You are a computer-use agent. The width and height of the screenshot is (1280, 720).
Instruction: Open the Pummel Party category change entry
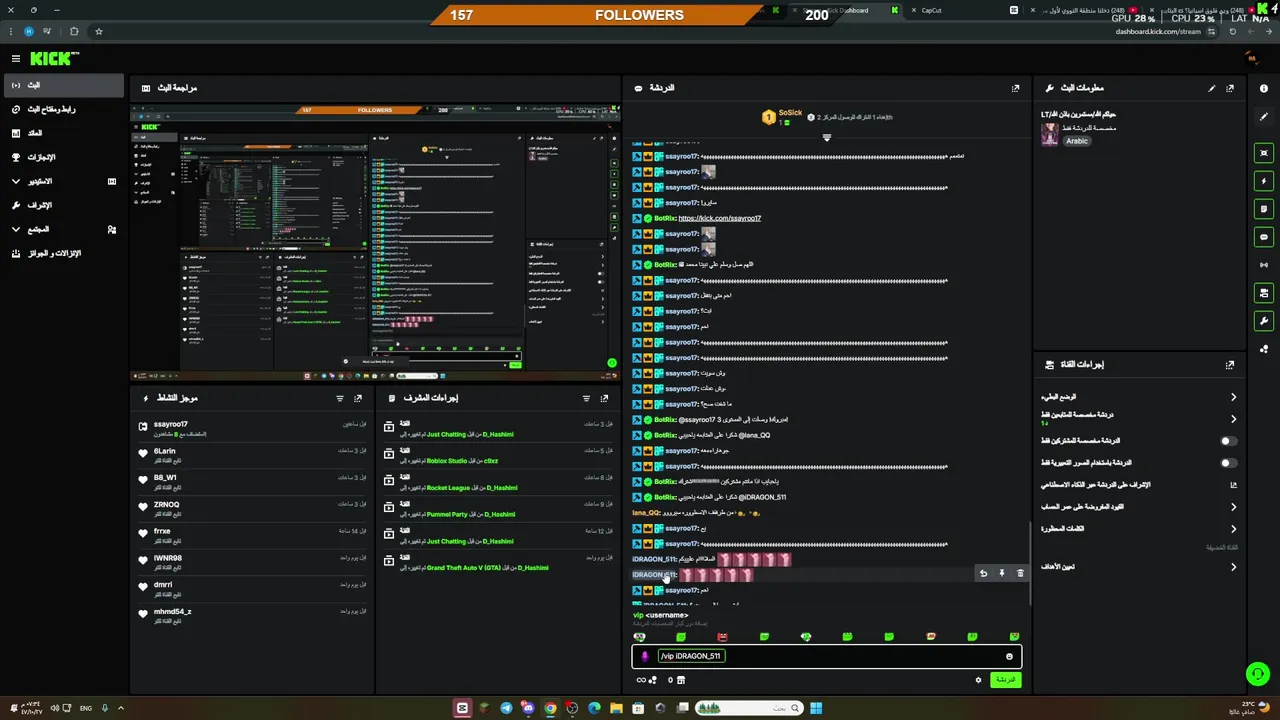pyautogui.click(x=497, y=509)
